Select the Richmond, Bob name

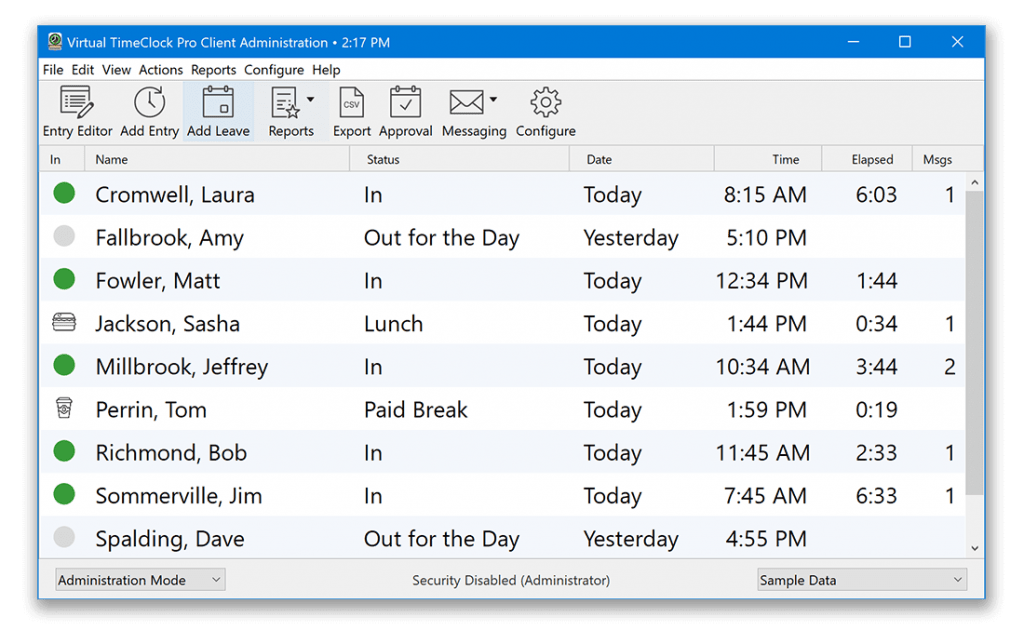tap(171, 452)
